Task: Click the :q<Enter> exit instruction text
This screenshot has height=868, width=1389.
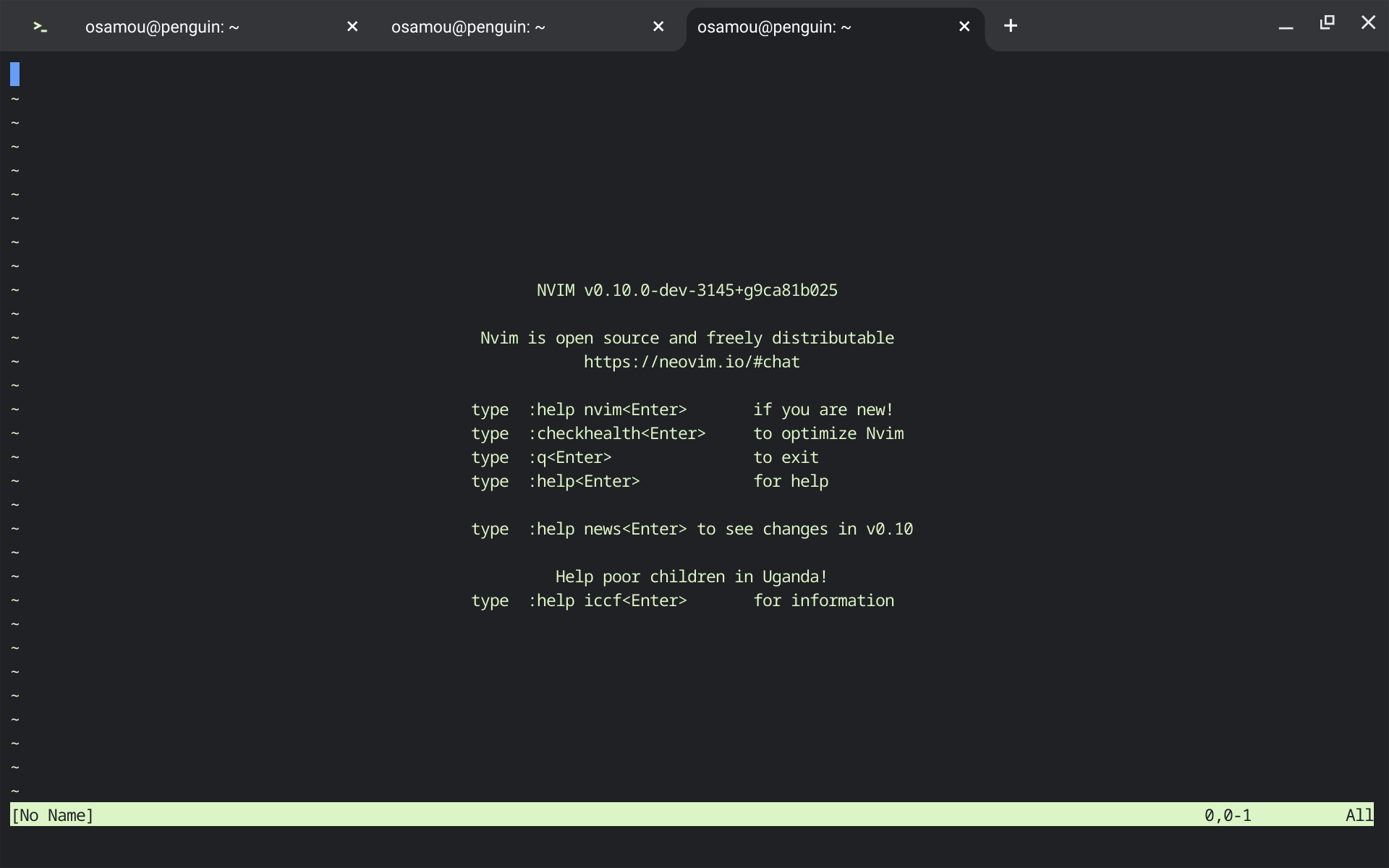Action: point(569,457)
